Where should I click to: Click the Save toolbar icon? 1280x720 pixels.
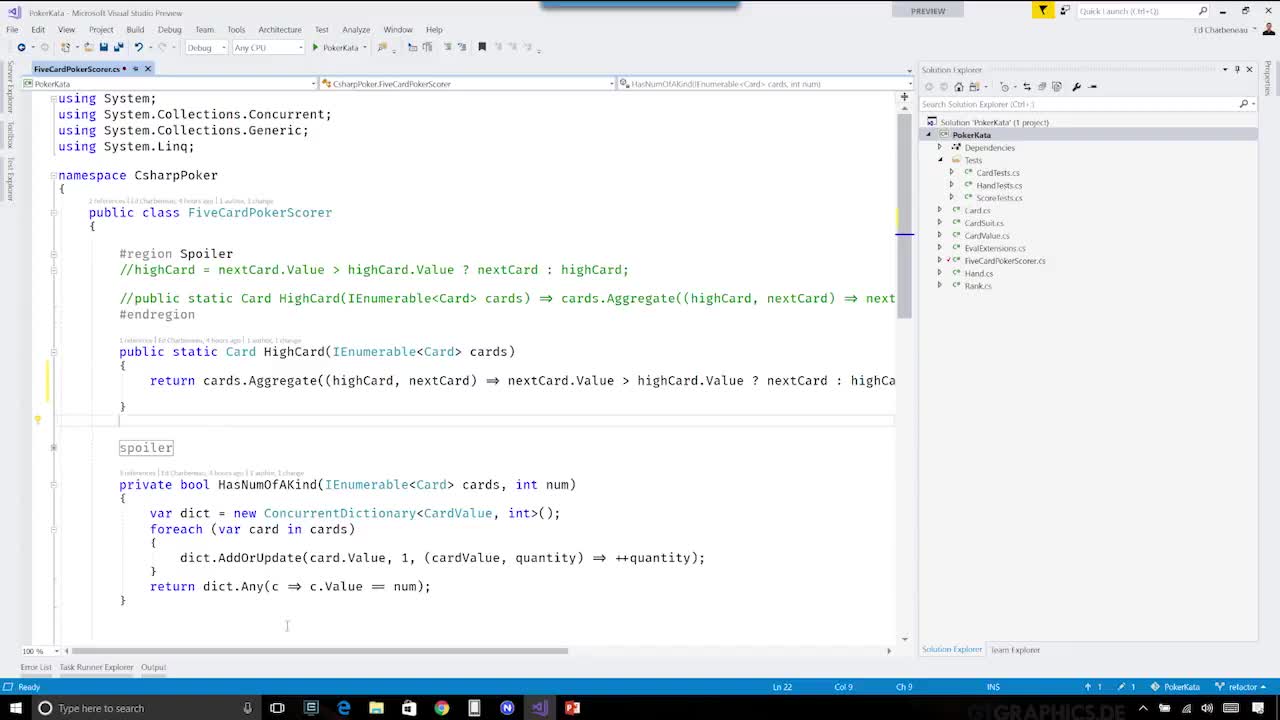[x=104, y=47]
